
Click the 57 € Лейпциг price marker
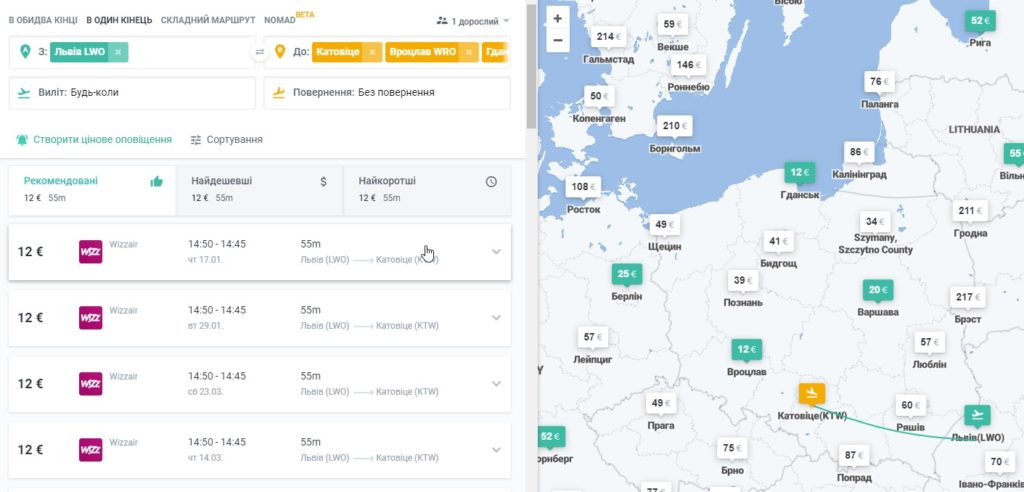click(x=593, y=338)
